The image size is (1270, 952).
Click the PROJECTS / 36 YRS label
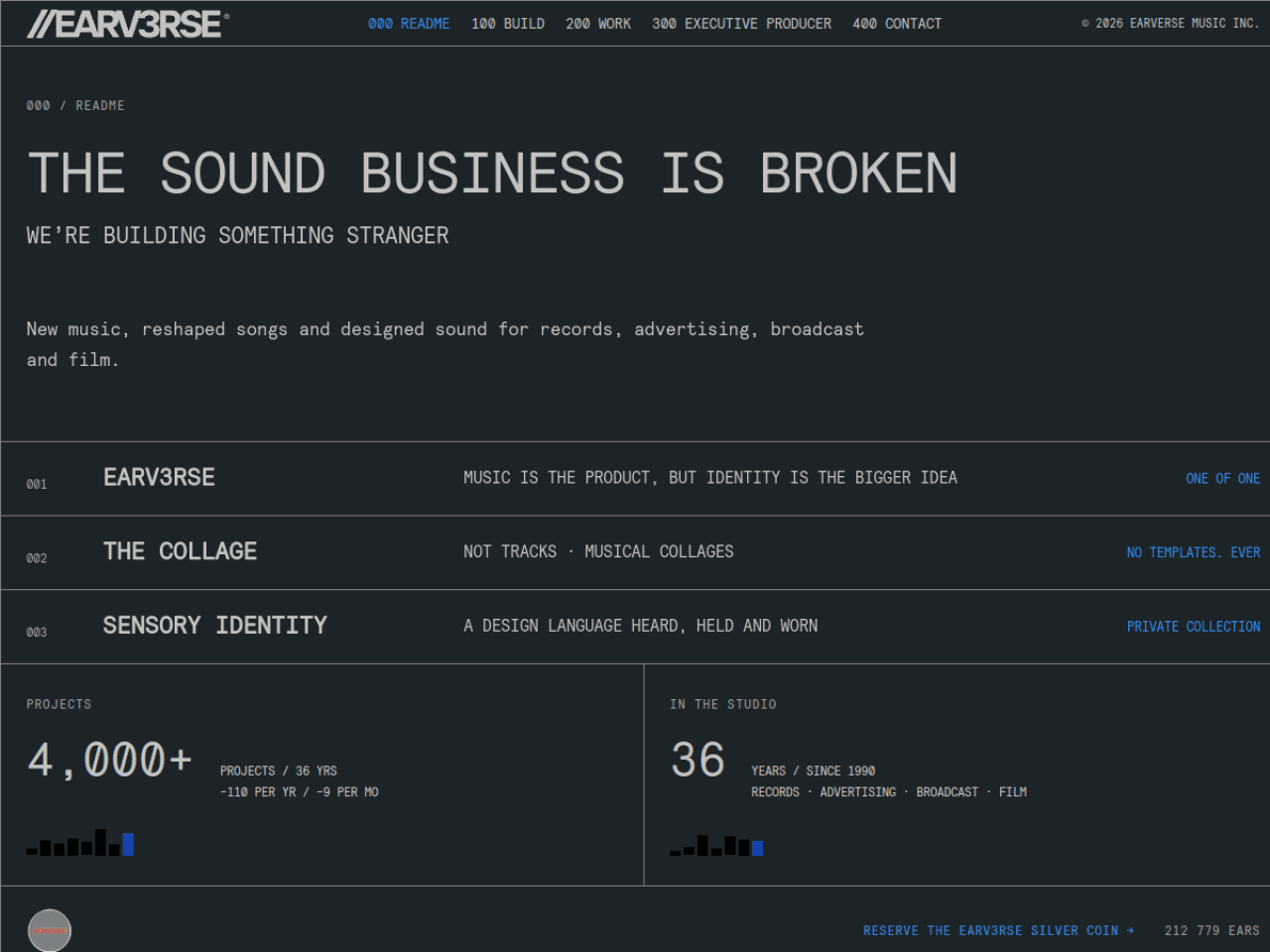point(279,771)
